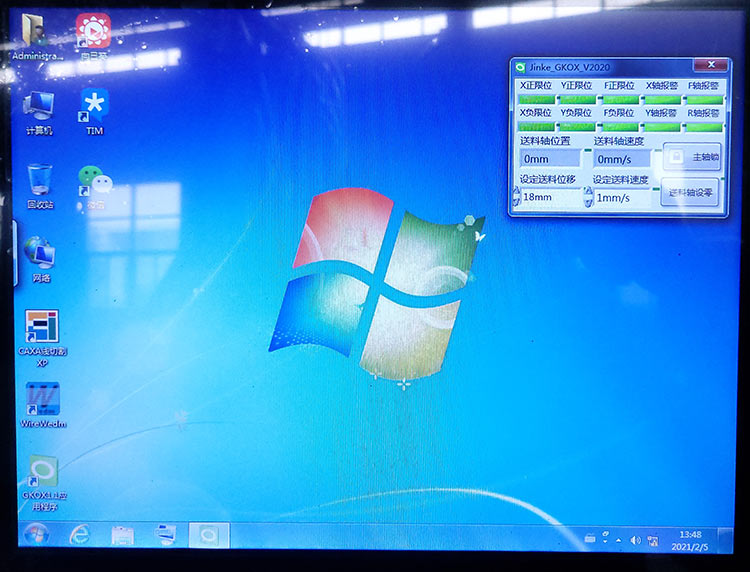Click the 送料轴位置 0mm readout

pos(550,159)
